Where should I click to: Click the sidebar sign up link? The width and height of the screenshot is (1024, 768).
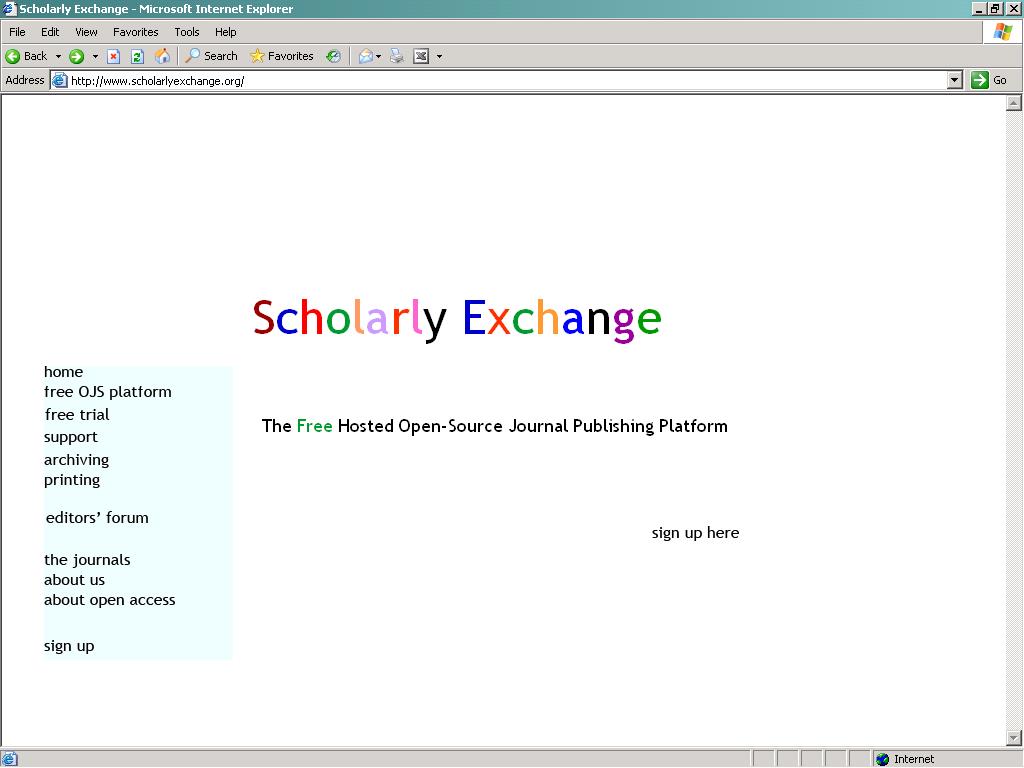[x=69, y=646]
